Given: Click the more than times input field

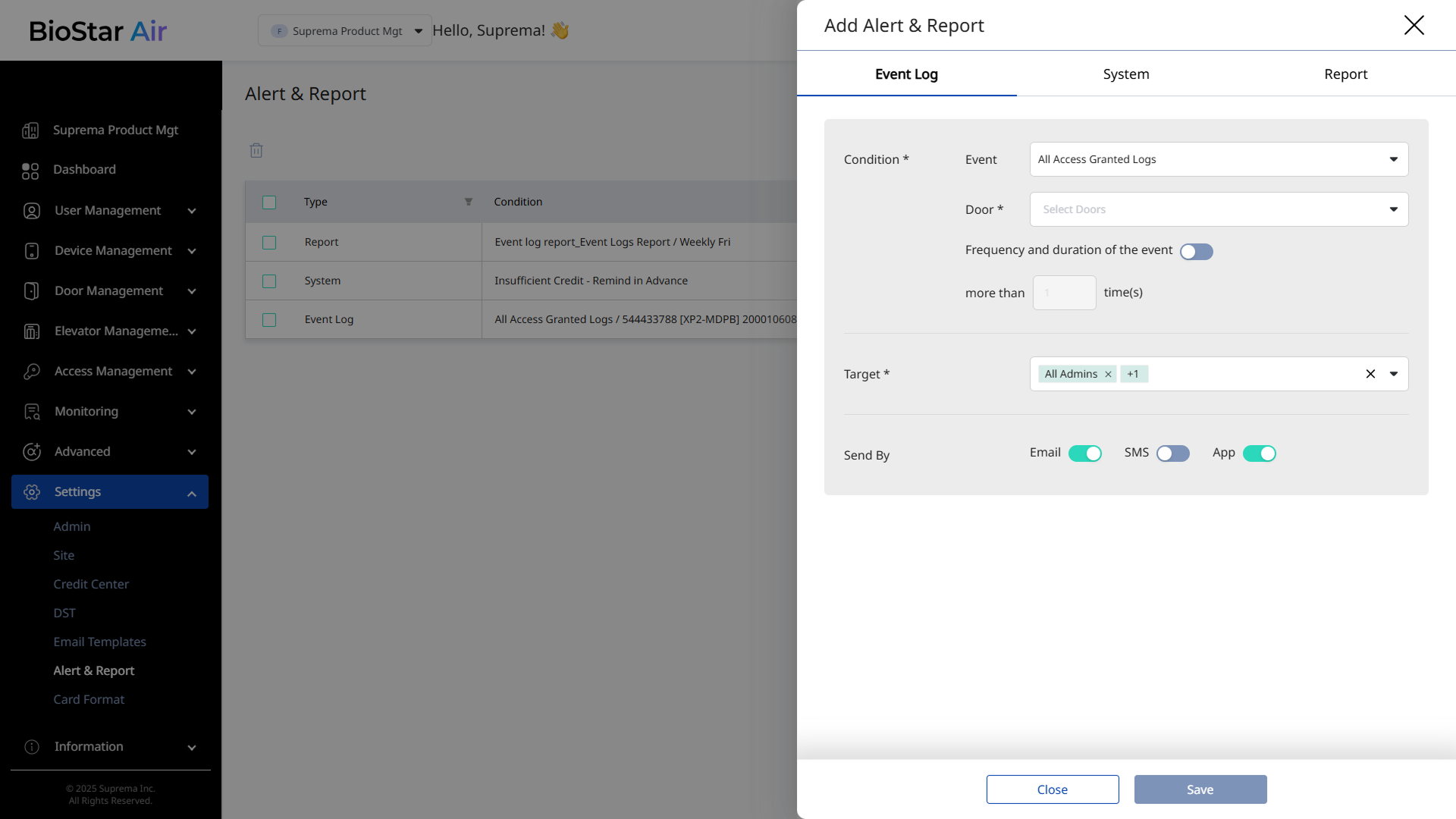Looking at the screenshot, I should pyautogui.click(x=1064, y=293).
